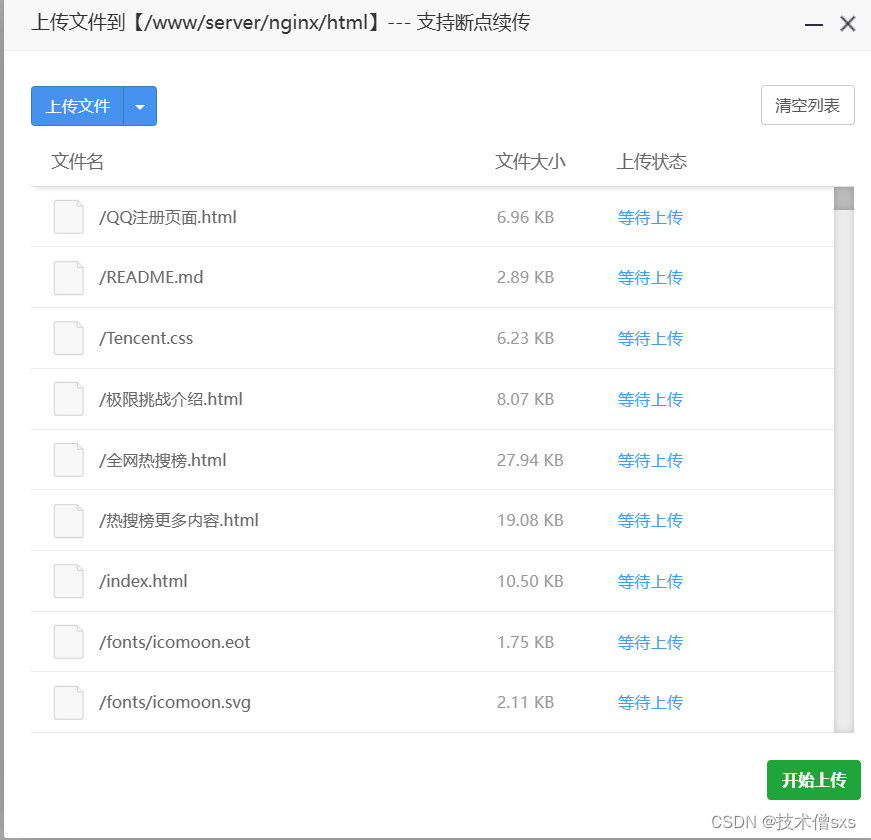The height and width of the screenshot is (840, 871).
Task: Start uploading with 开始上传 button
Action: (813, 780)
